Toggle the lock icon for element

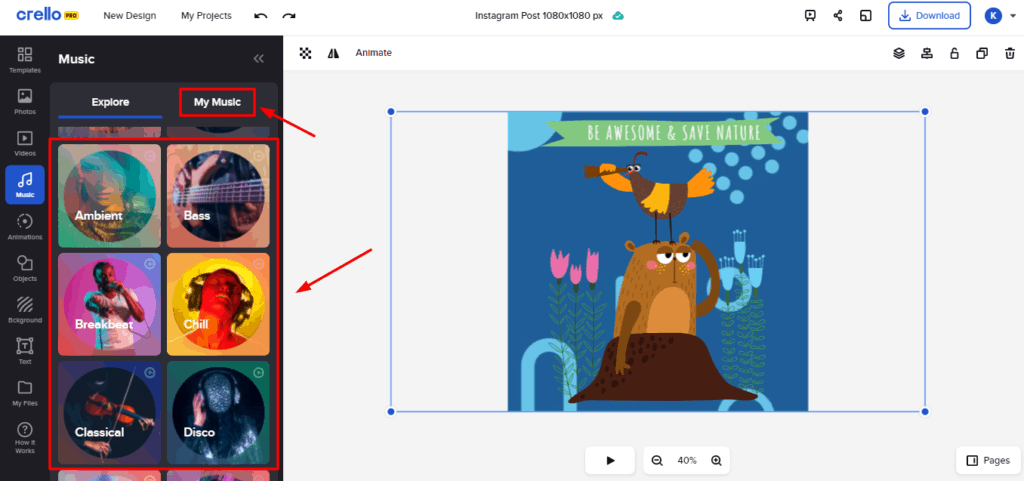[955, 53]
